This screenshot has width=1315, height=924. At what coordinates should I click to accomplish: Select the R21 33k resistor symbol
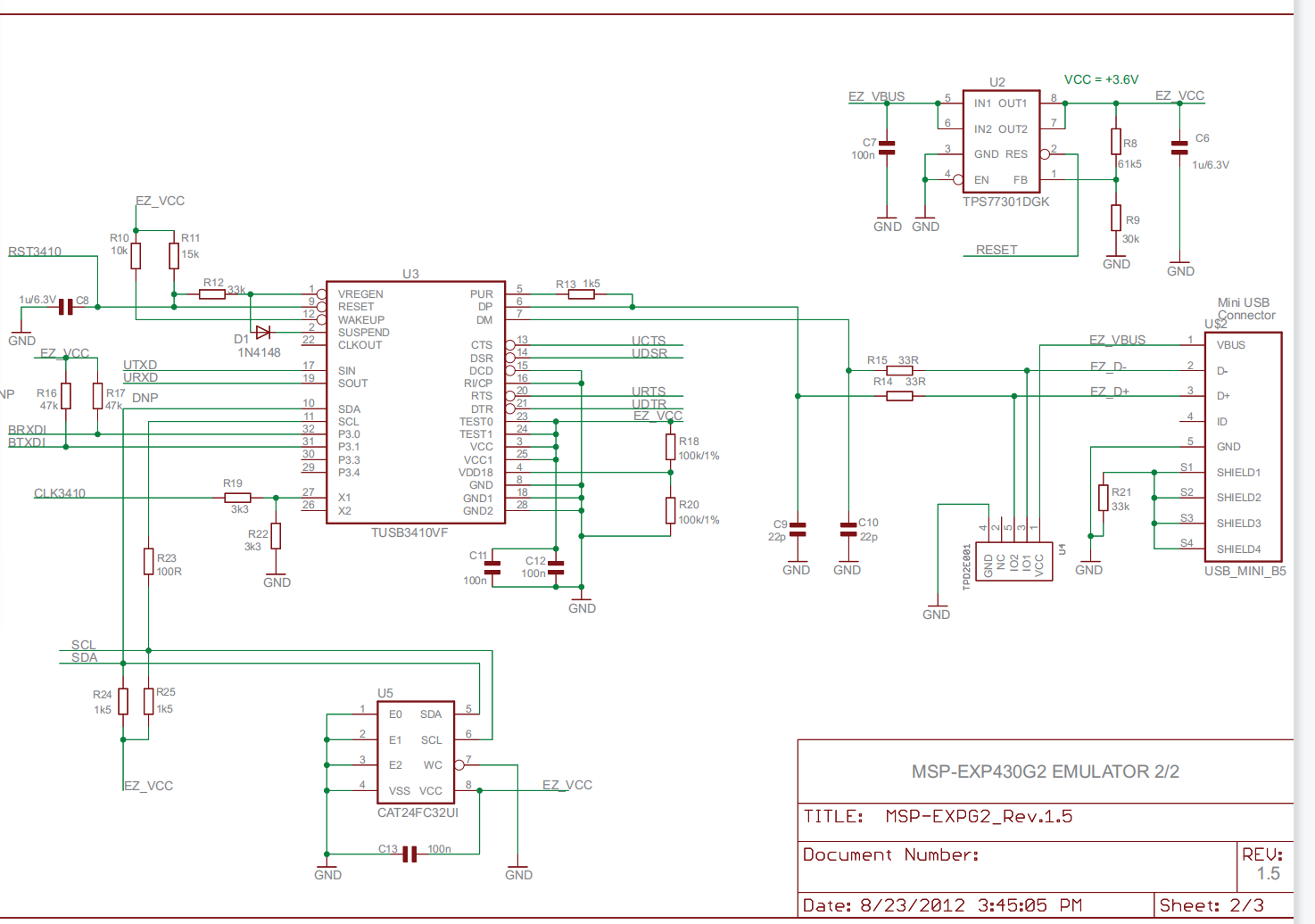pyautogui.click(x=1104, y=498)
